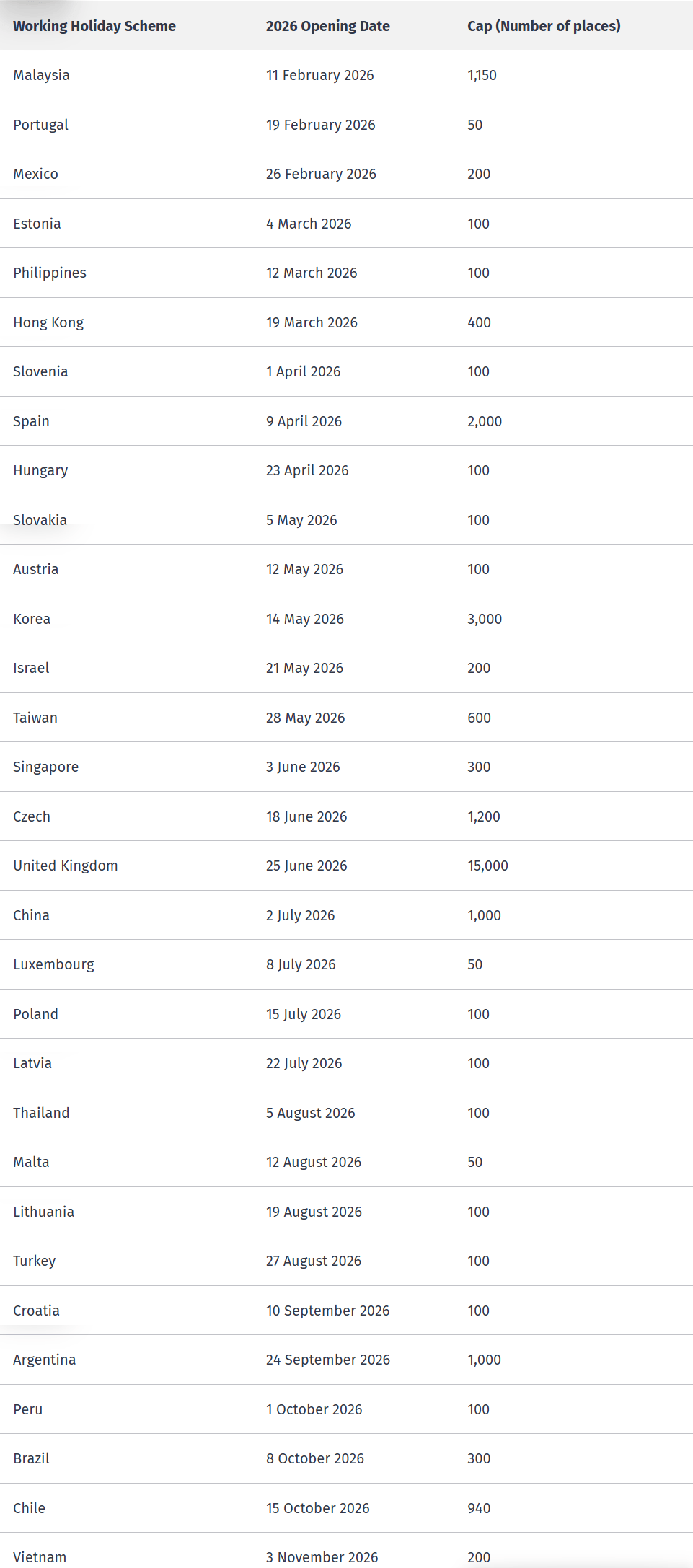
Task: Click the Lithuania row label
Action: click(43, 1212)
